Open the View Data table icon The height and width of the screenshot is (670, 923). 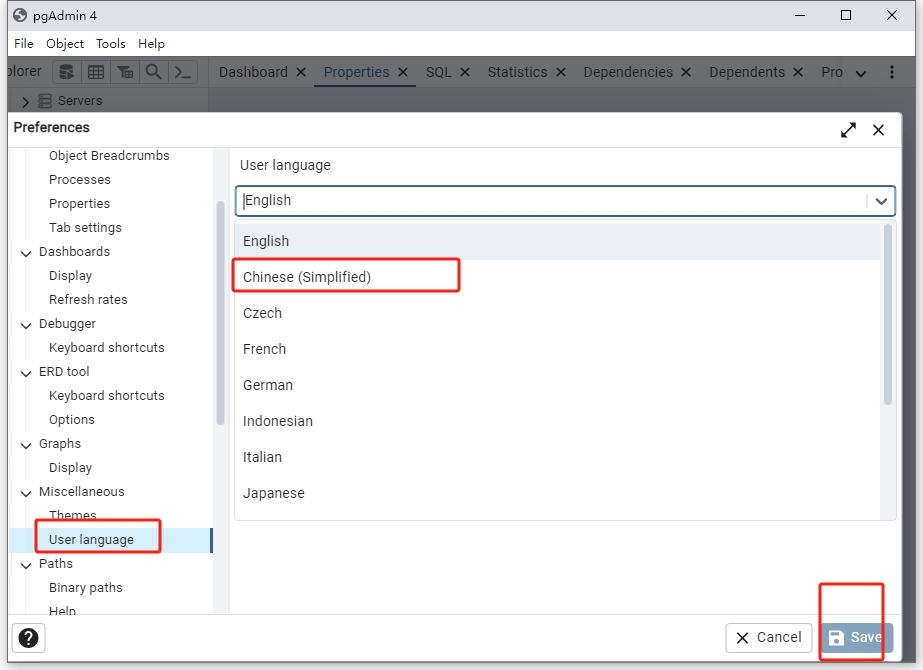point(96,72)
